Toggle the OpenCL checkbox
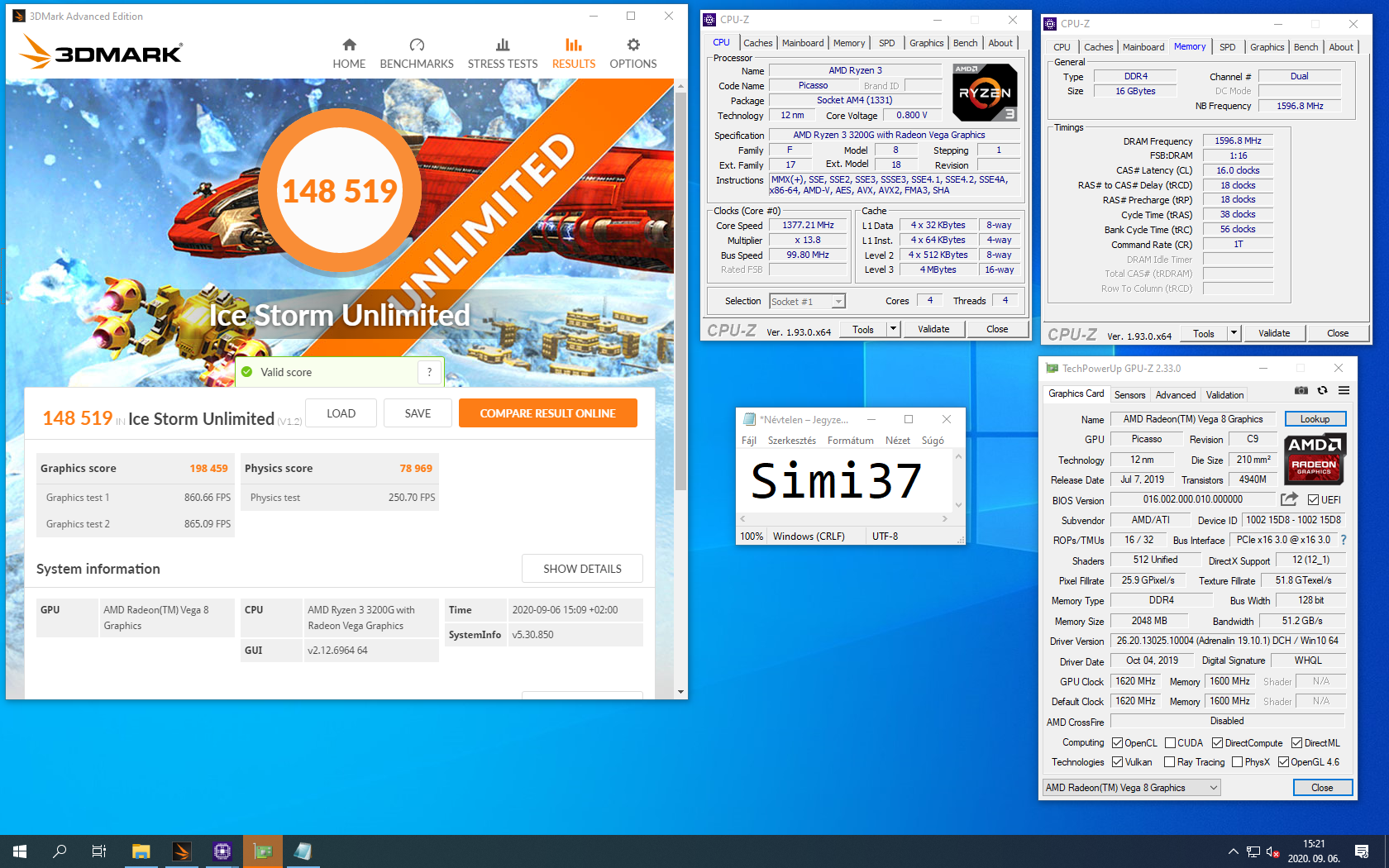Image resolution: width=1389 pixels, height=868 pixels. point(1117,743)
